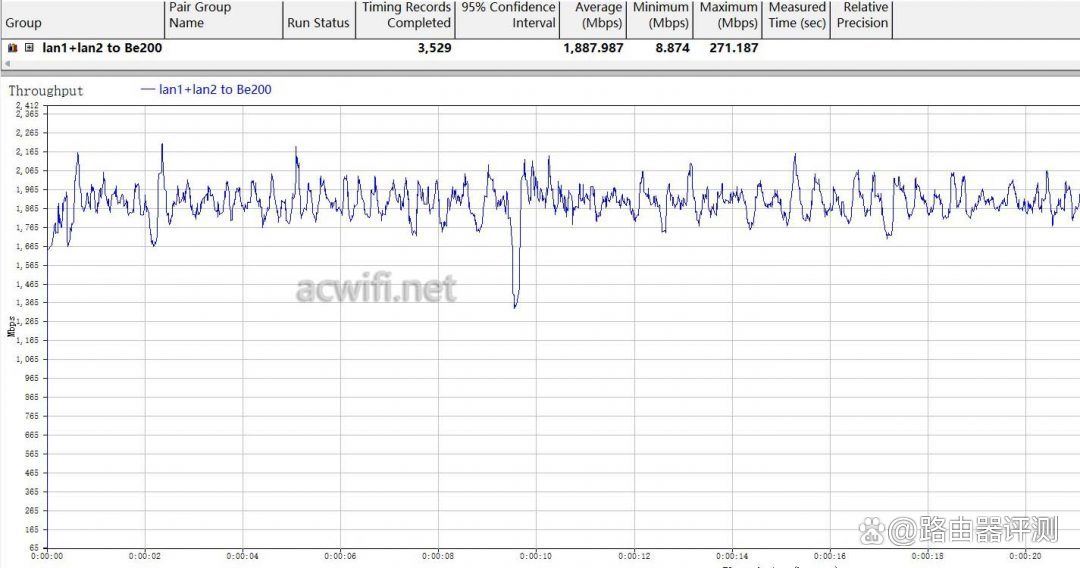Click the 3,529 timing records cell
Viewport: 1080px width, 568px height.
pos(434,48)
